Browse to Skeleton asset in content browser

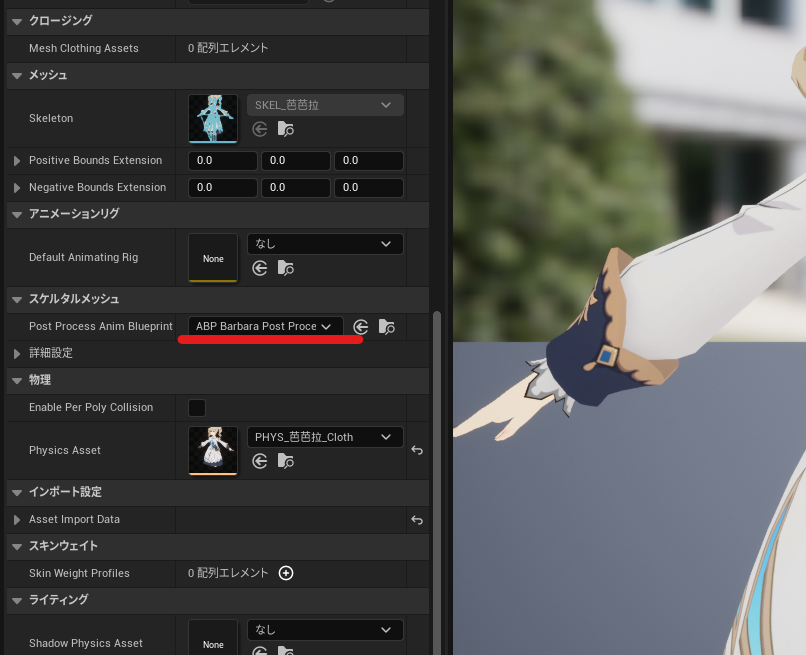pos(285,129)
